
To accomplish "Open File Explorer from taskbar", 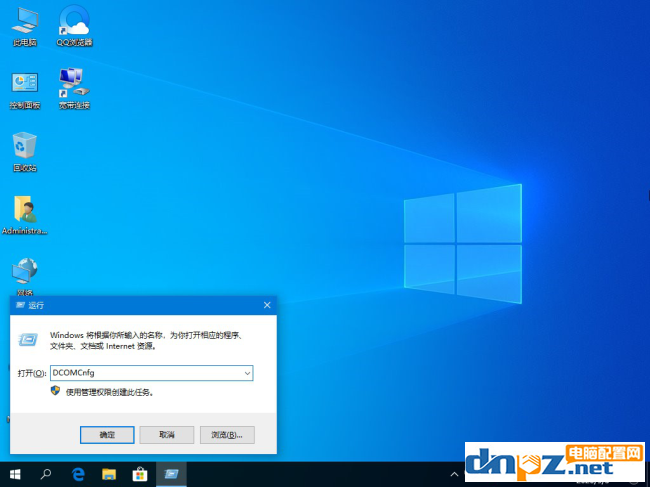I will [109, 474].
